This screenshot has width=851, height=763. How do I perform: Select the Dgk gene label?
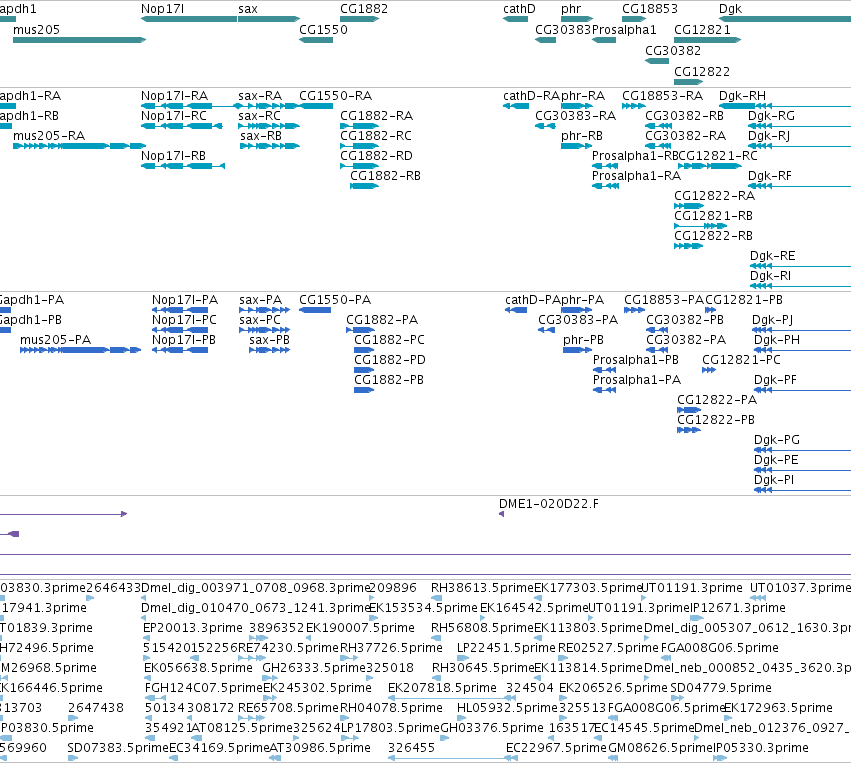pyautogui.click(x=730, y=9)
